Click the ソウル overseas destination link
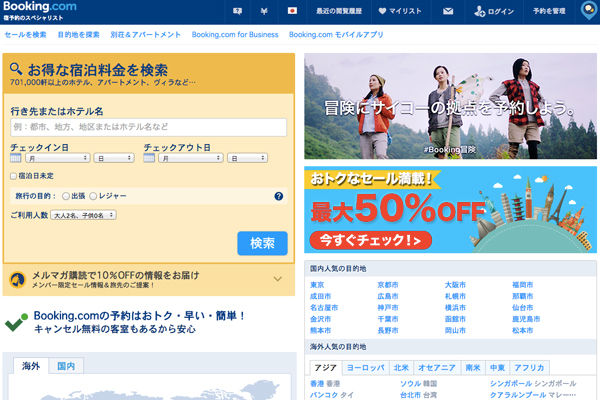Screen dimensions: 600x400 pyautogui.click(x=411, y=384)
